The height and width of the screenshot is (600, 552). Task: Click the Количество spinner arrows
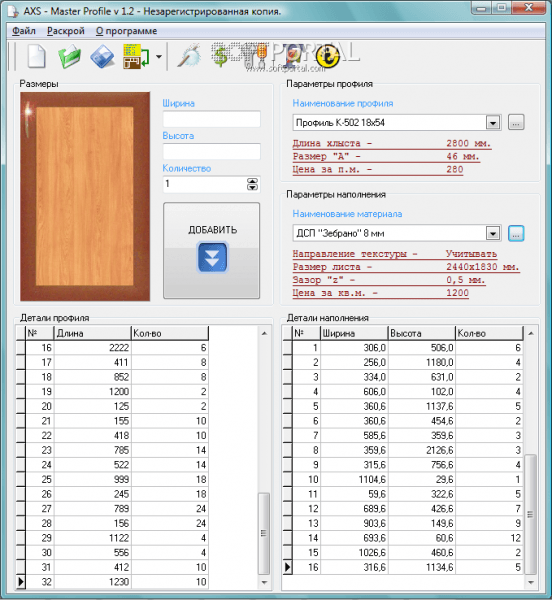(252, 184)
